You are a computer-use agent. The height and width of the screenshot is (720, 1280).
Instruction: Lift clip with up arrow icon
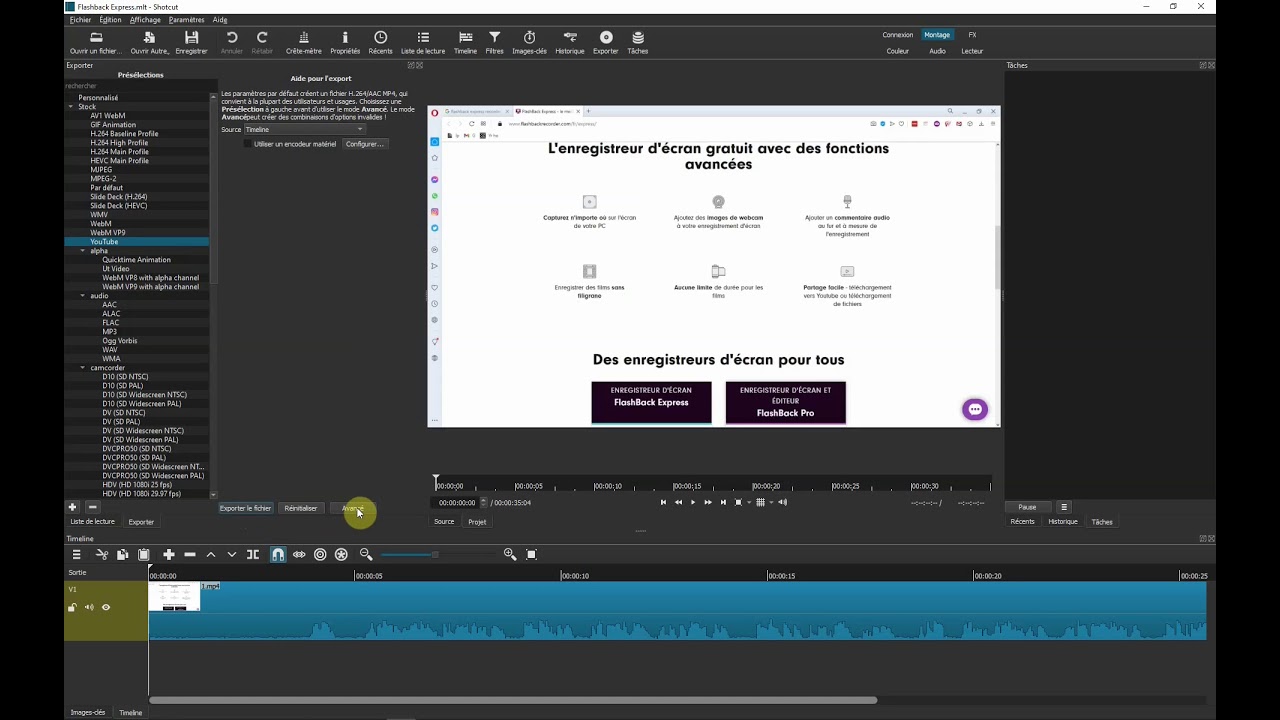coord(210,554)
